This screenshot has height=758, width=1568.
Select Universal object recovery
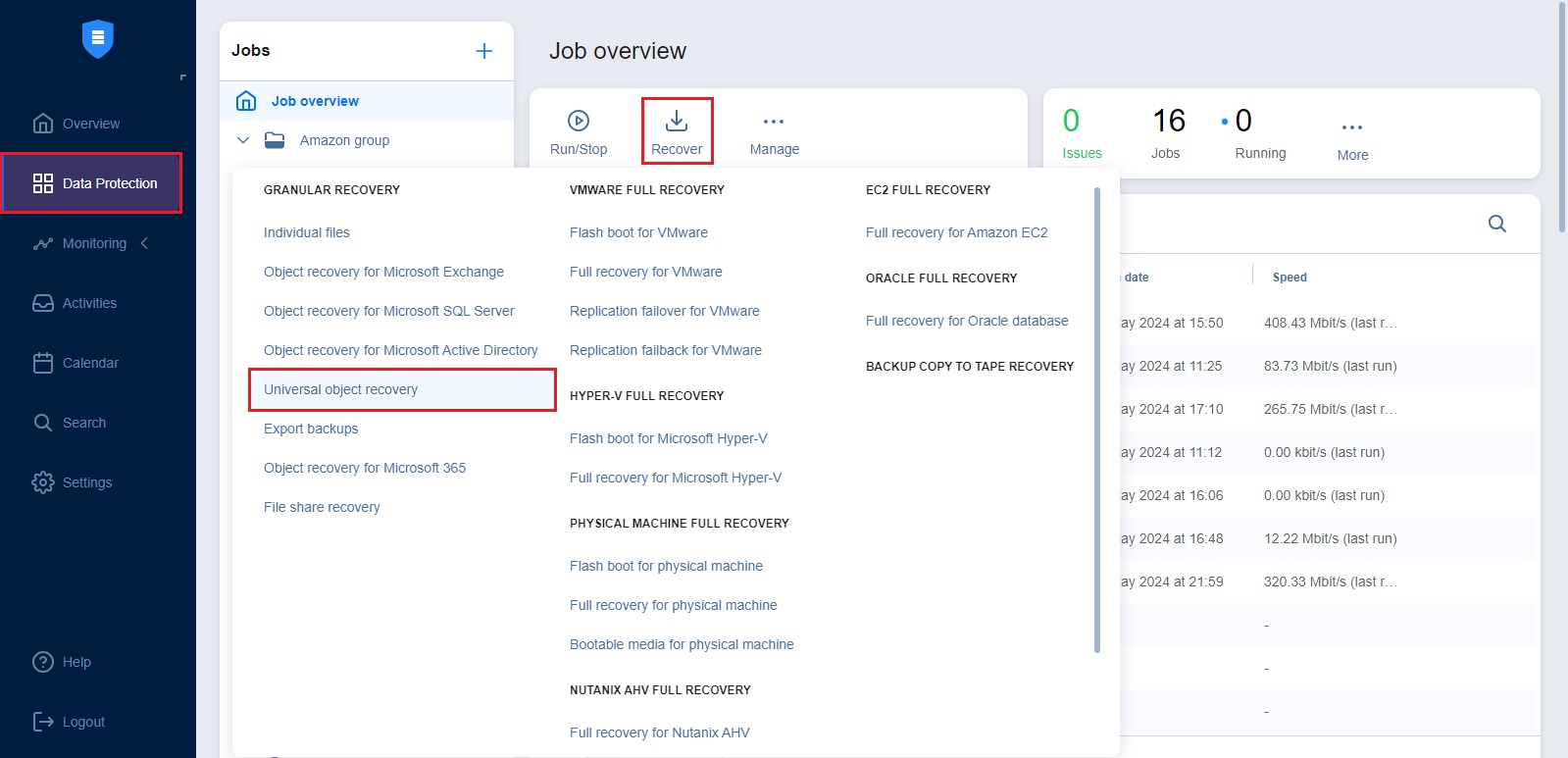tap(340, 389)
